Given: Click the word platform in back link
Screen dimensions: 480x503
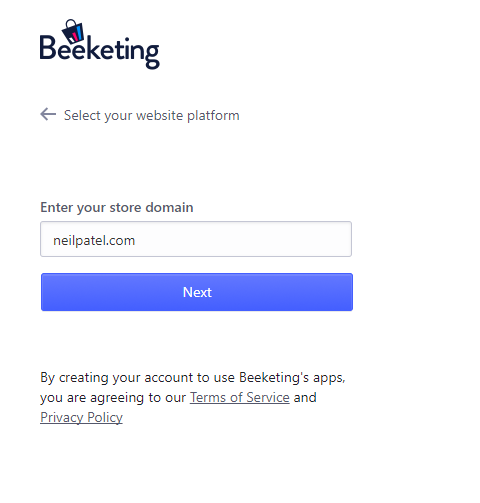Looking at the screenshot, I should pyautogui.click(x=213, y=116).
